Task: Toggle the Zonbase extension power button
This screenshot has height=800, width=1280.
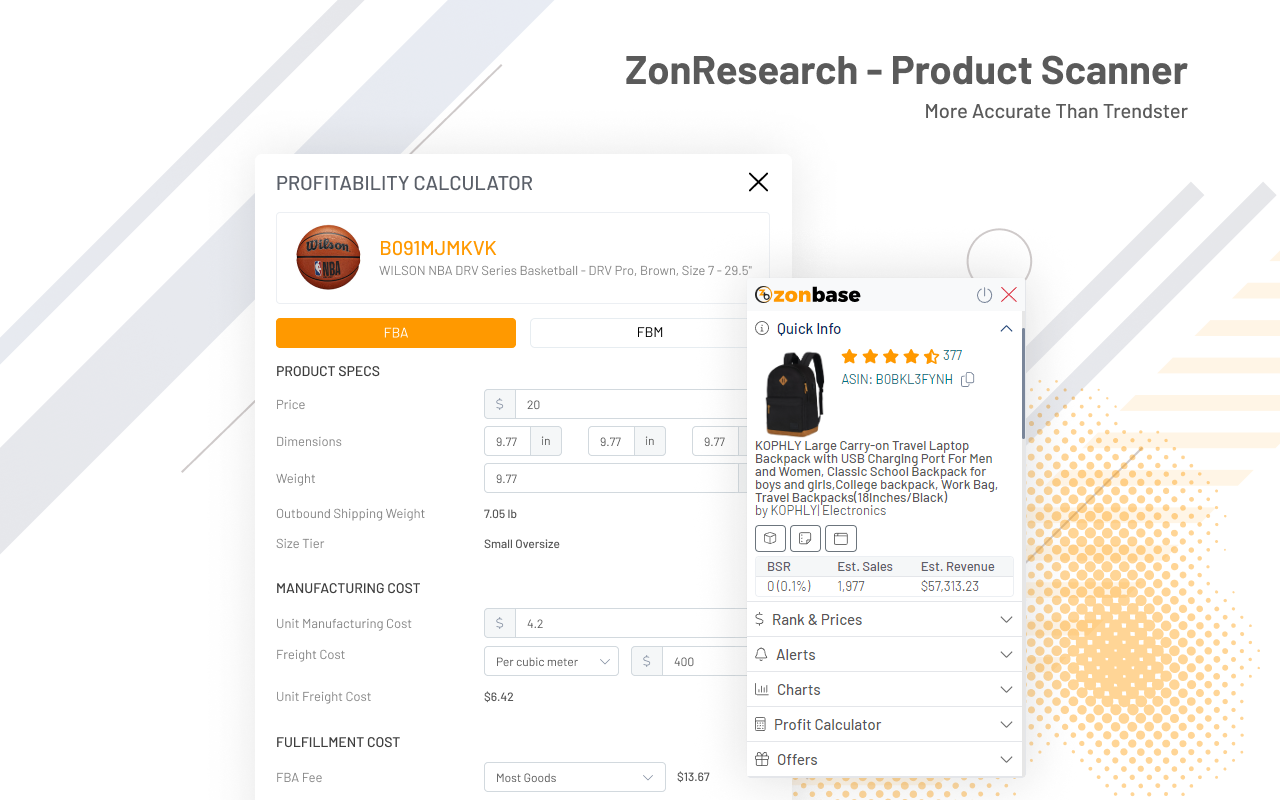Action: (x=984, y=294)
